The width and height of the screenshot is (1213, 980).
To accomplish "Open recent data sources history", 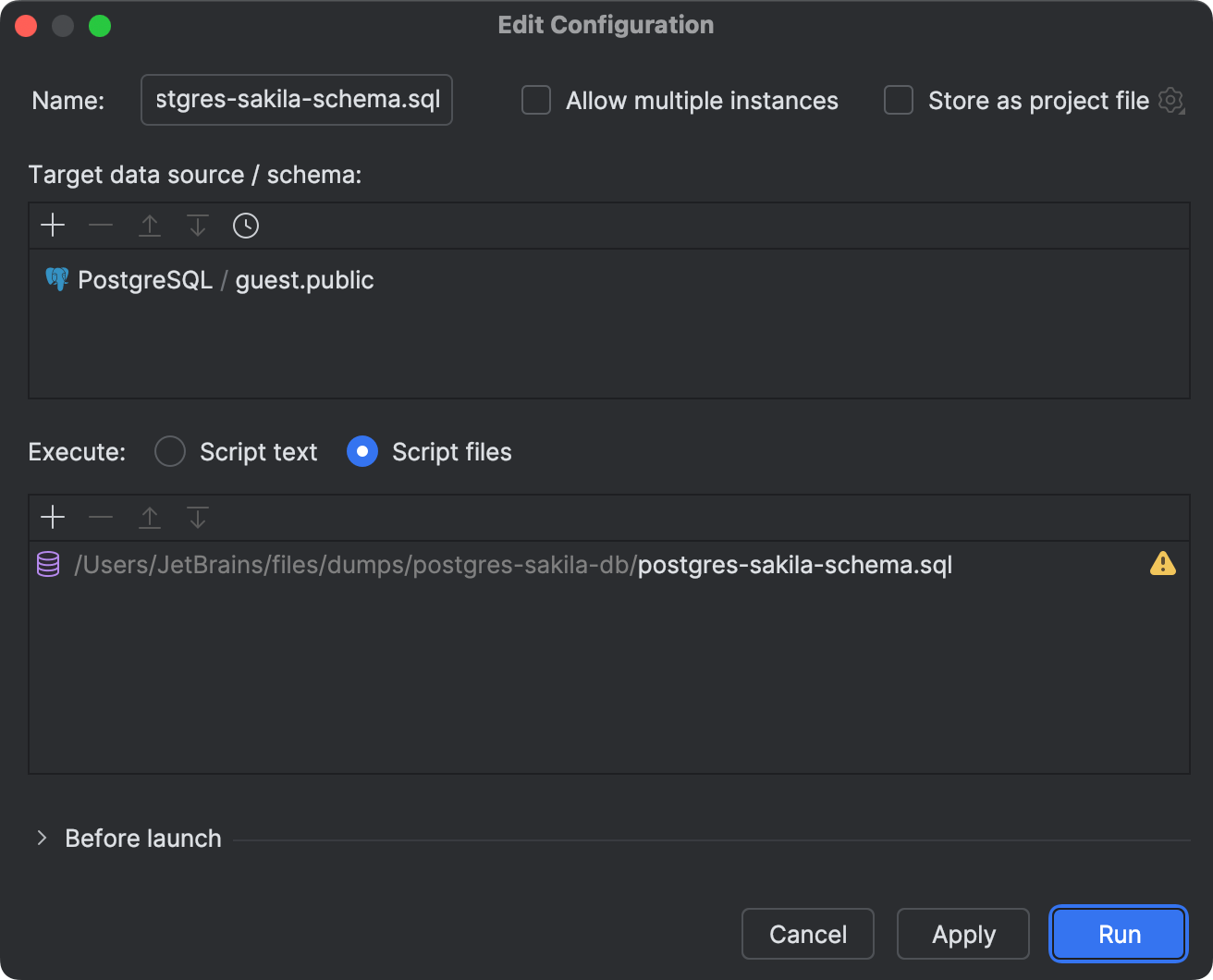I will click(x=245, y=225).
